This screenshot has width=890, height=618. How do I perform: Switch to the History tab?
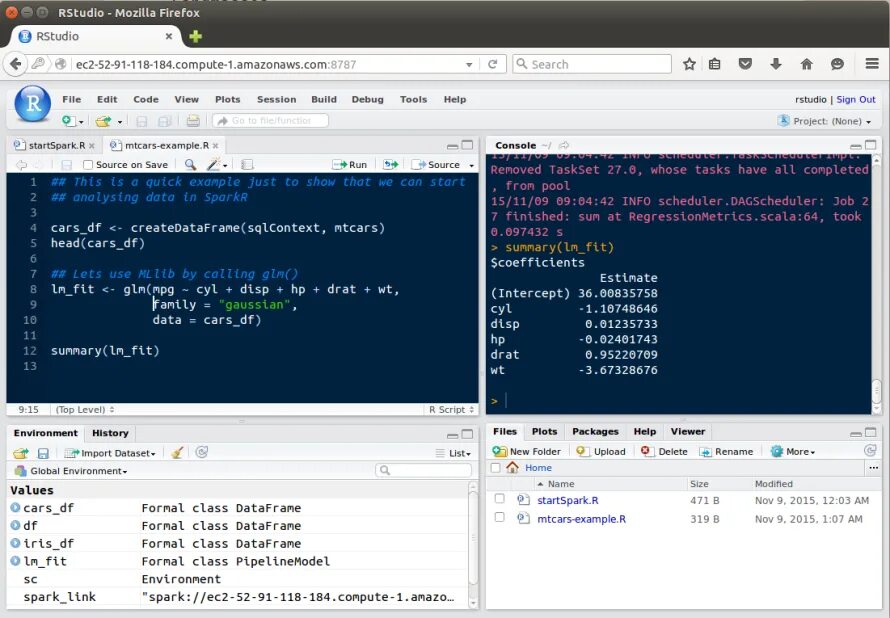click(110, 433)
